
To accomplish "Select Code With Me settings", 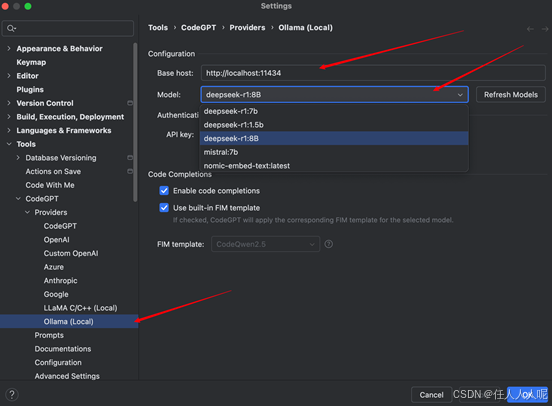I will pyautogui.click(x=50, y=185).
